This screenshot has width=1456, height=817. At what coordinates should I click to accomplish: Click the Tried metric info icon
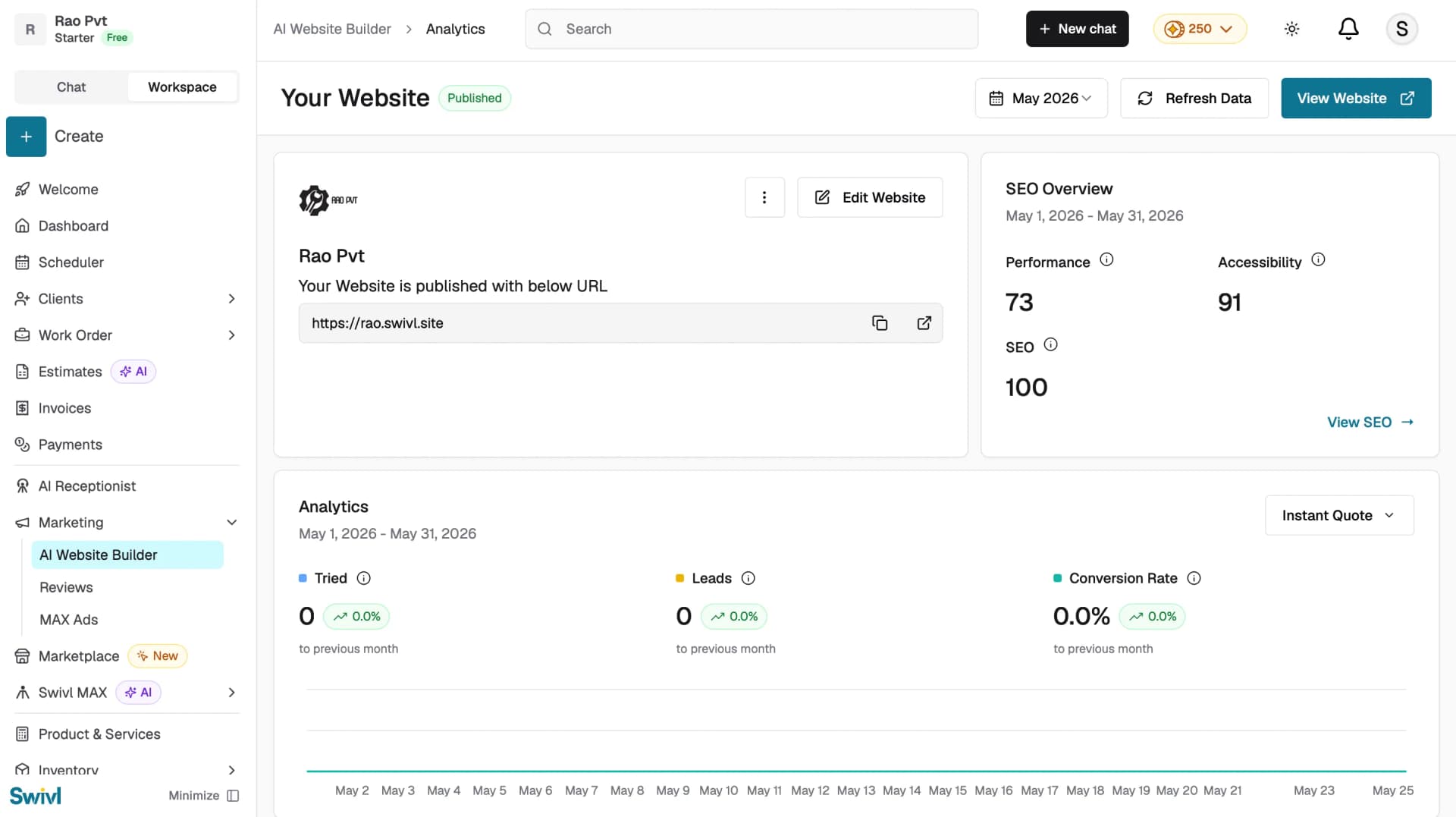click(x=364, y=578)
